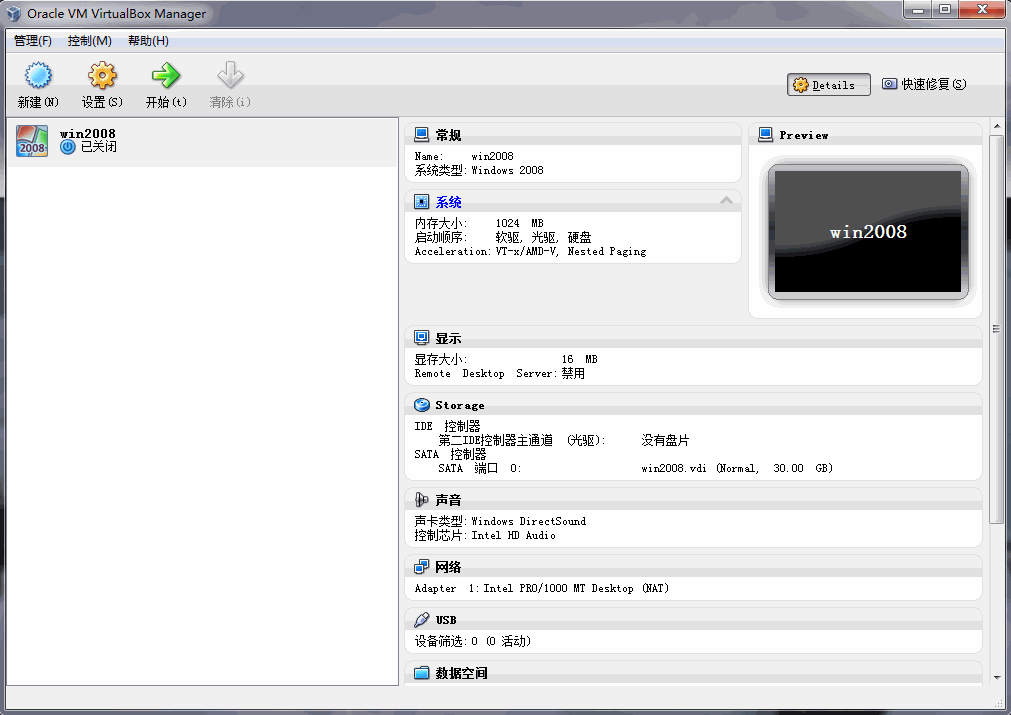Click the USB section plug icon
1011x715 pixels.
point(419,619)
